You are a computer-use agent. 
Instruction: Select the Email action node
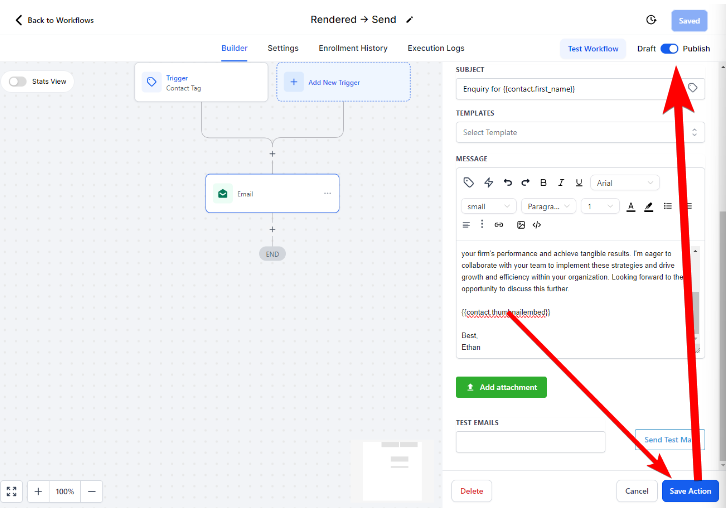pyautogui.click(x=272, y=194)
